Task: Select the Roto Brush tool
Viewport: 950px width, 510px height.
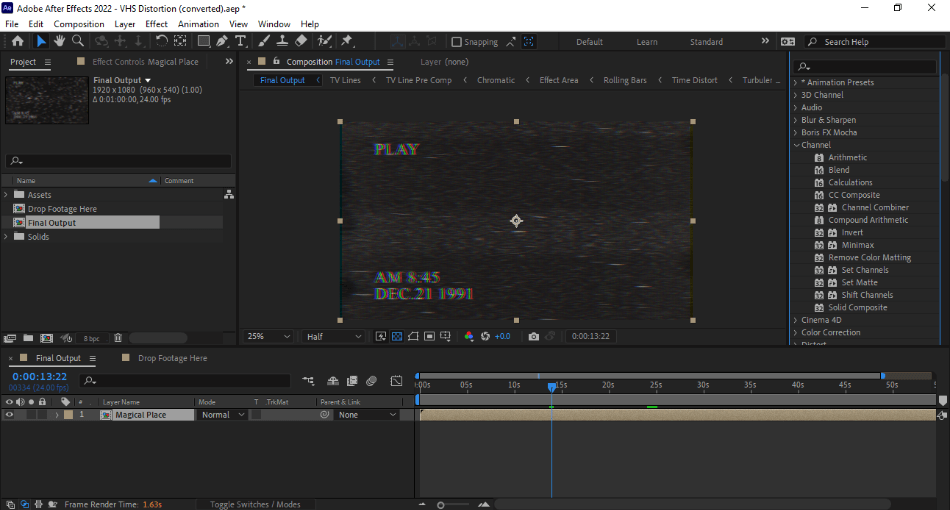Action: tap(325, 41)
